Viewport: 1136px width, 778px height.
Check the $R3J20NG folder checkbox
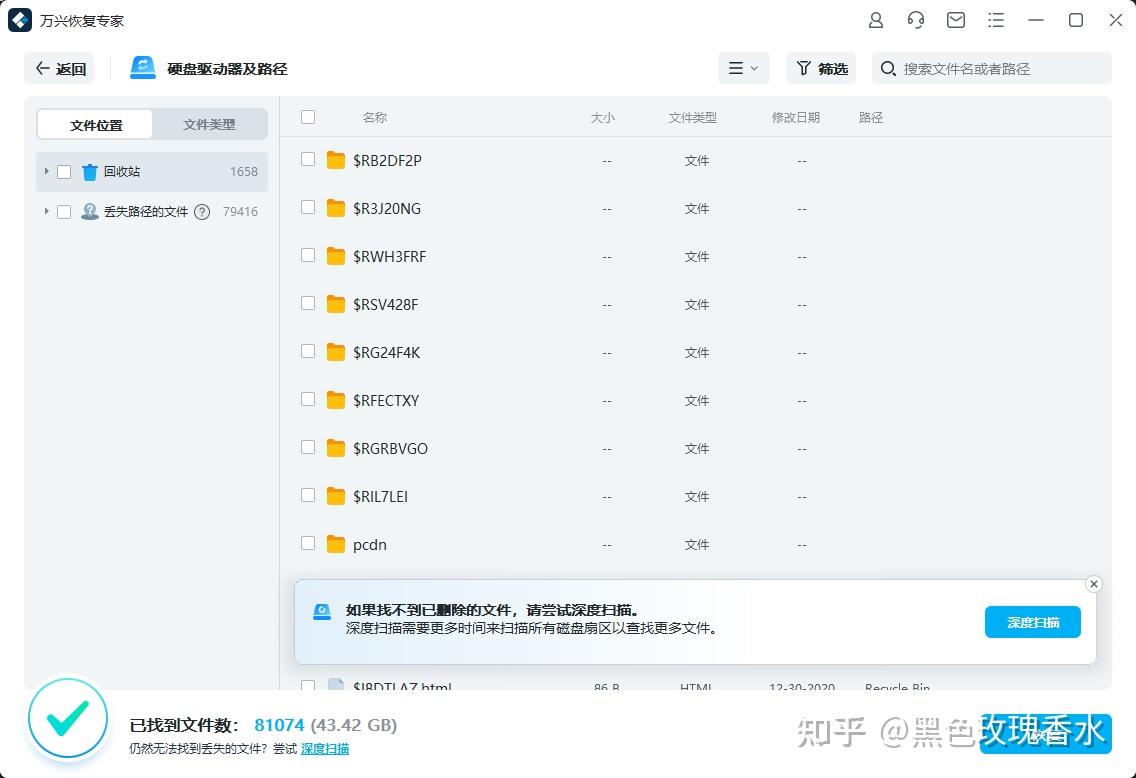pyautogui.click(x=308, y=207)
